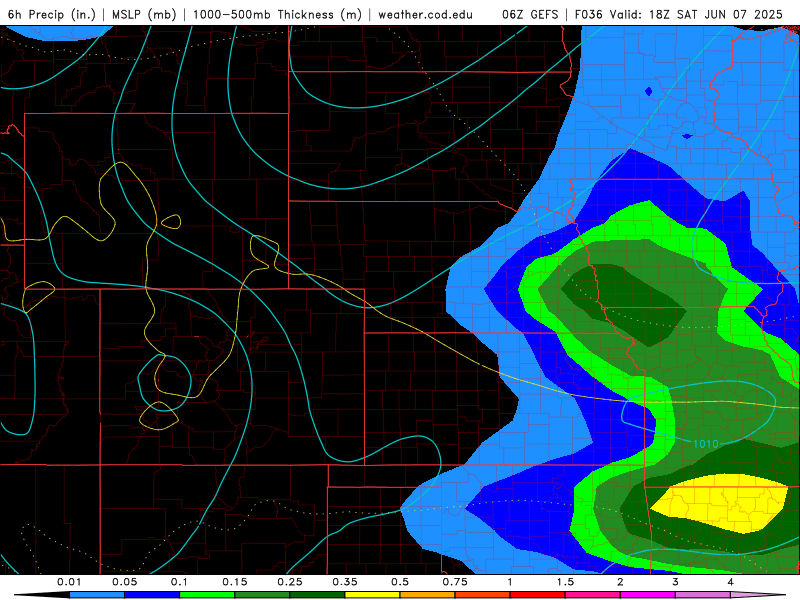Image resolution: width=800 pixels, height=600 pixels.
Task: Click the '06Z GEFS' model run label
Action: coord(530,14)
